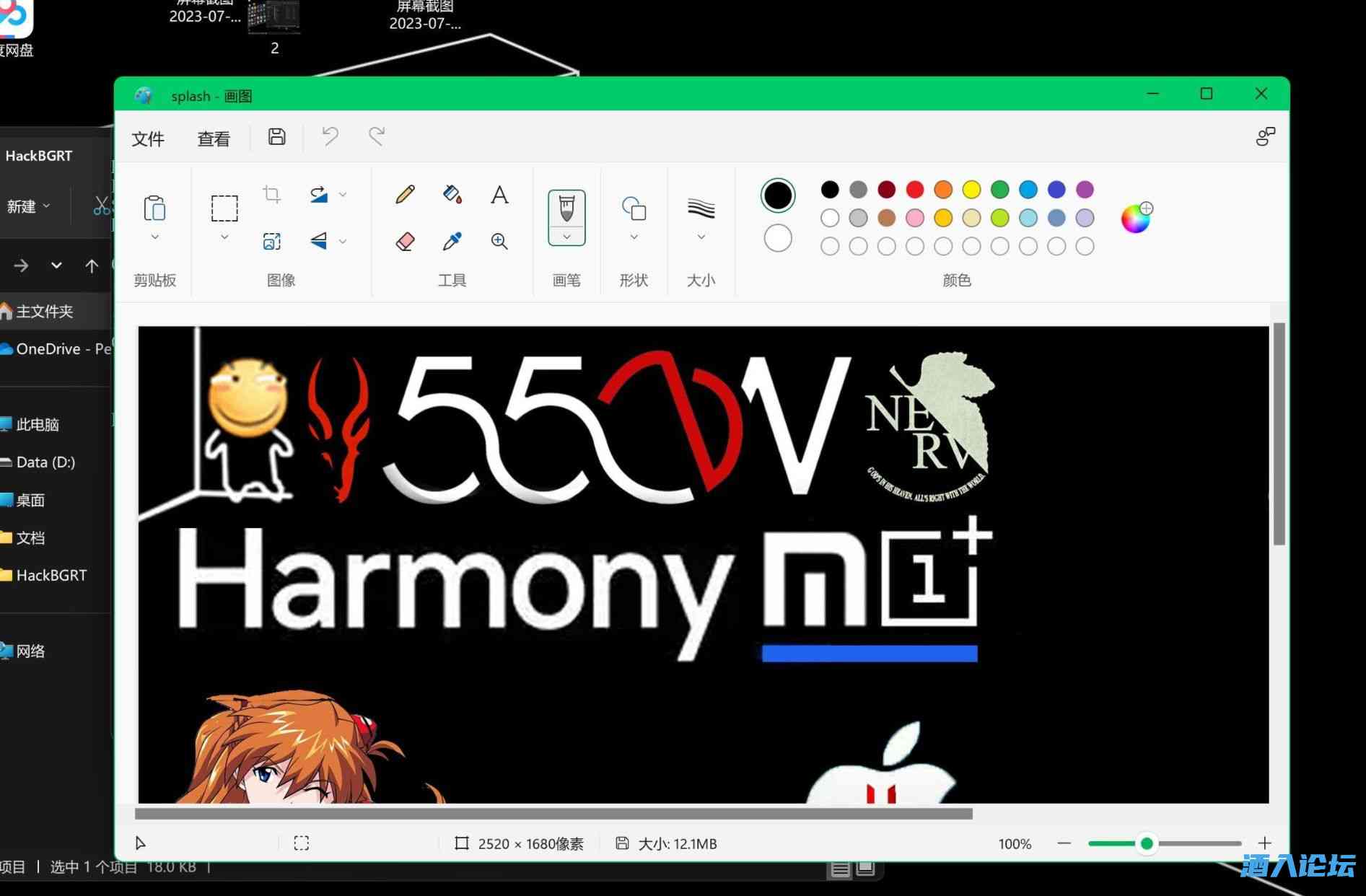Select the Fill with color bucket tool
This screenshot has height=896, width=1366.
click(x=452, y=194)
